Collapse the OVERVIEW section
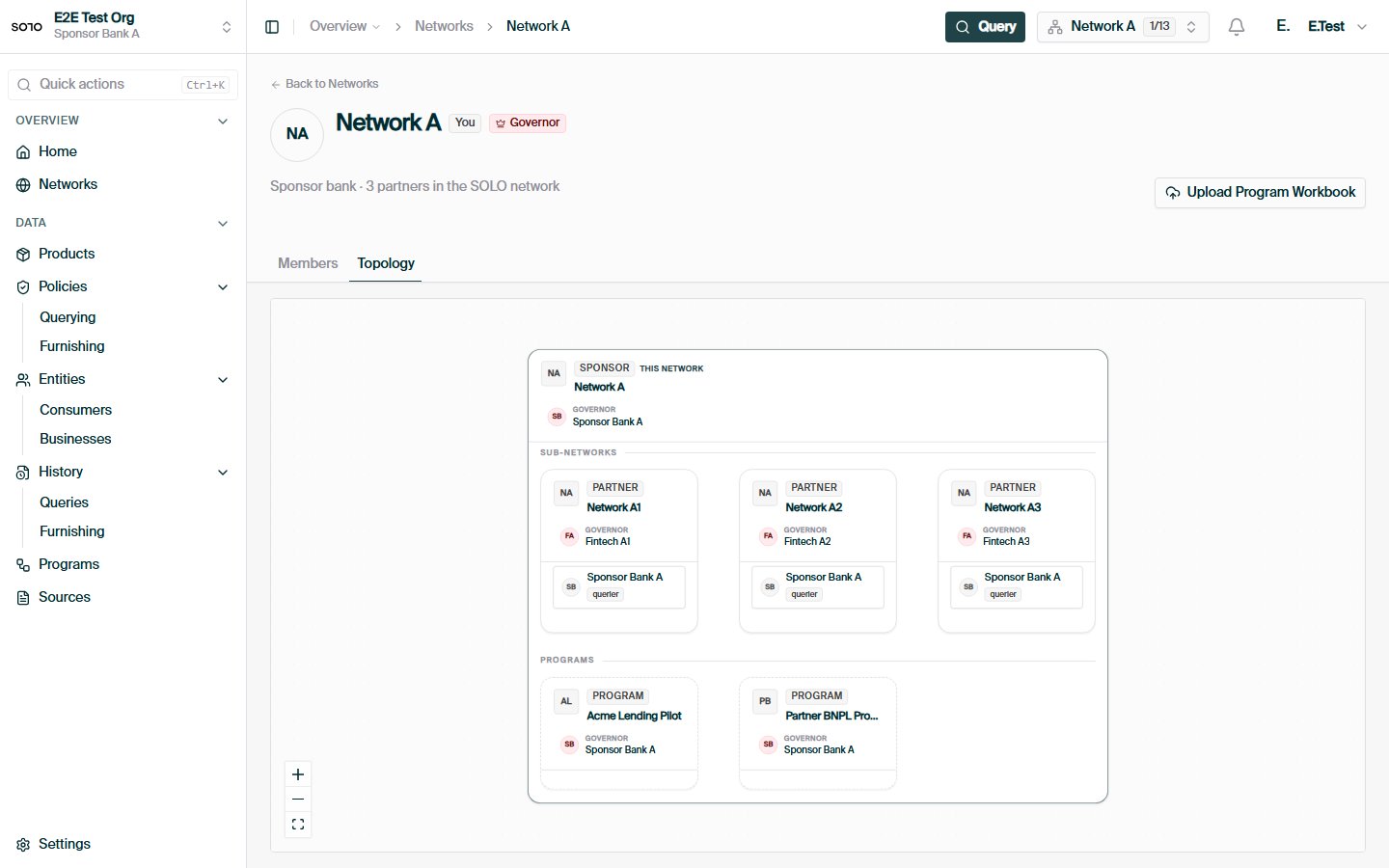This screenshot has width=1389, height=868. [x=223, y=122]
